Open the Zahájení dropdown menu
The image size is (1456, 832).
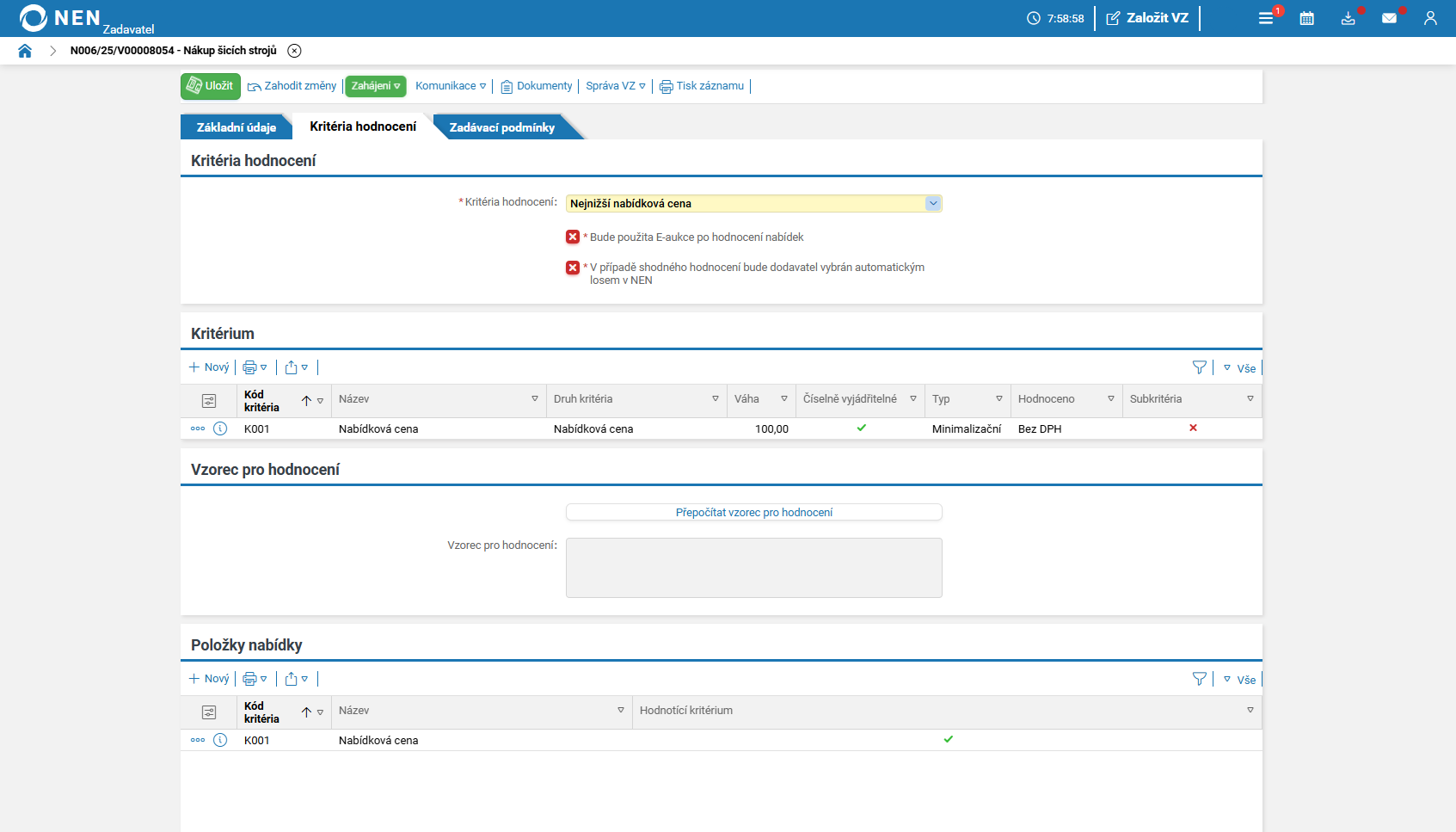point(376,86)
